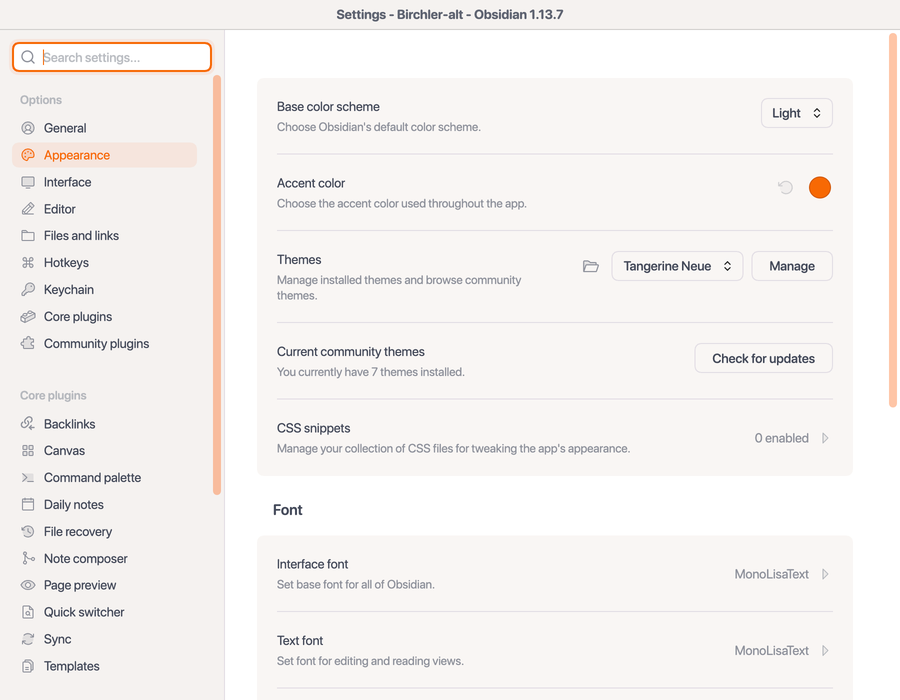This screenshot has width=900, height=700.
Task: Open File recovery plugin options
Action: pyautogui.click(x=104, y=531)
